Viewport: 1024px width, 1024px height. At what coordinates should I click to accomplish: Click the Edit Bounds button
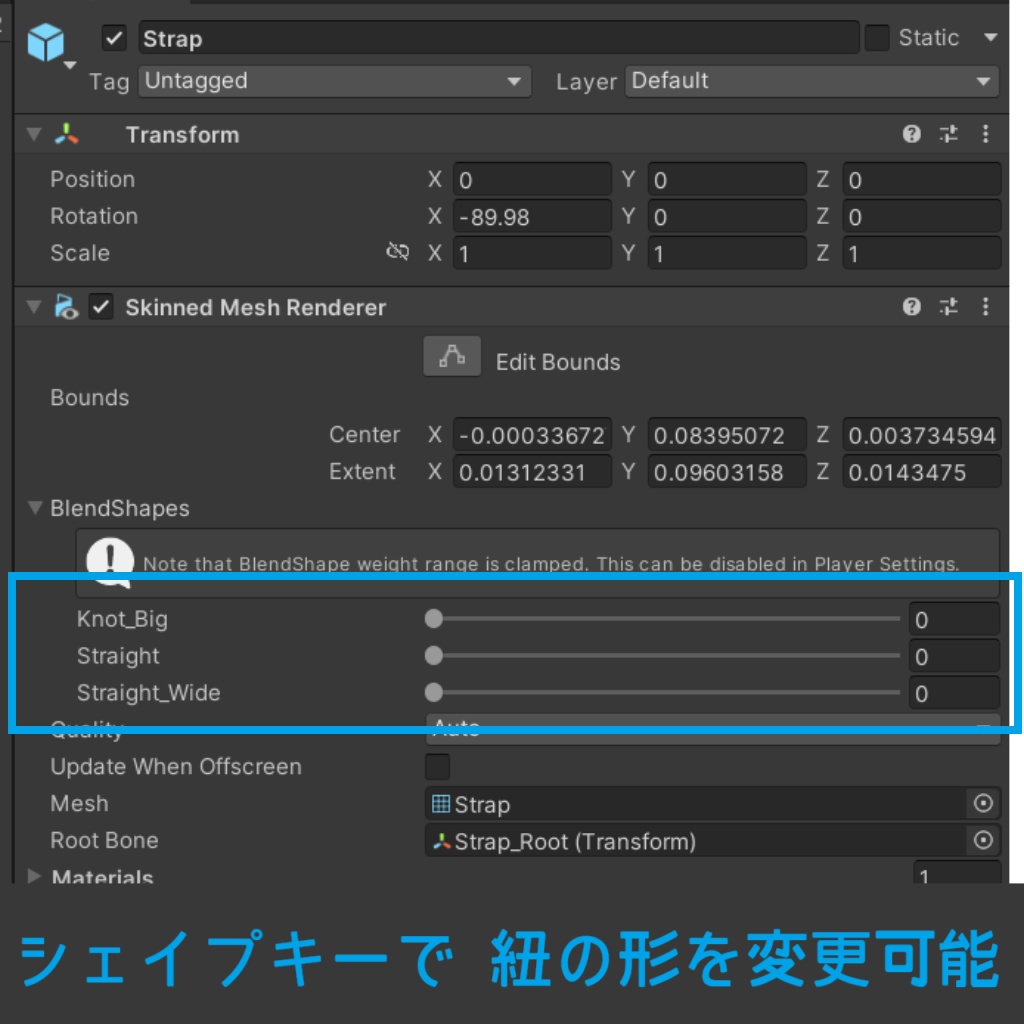pyautogui.click(x=451, y=356)
